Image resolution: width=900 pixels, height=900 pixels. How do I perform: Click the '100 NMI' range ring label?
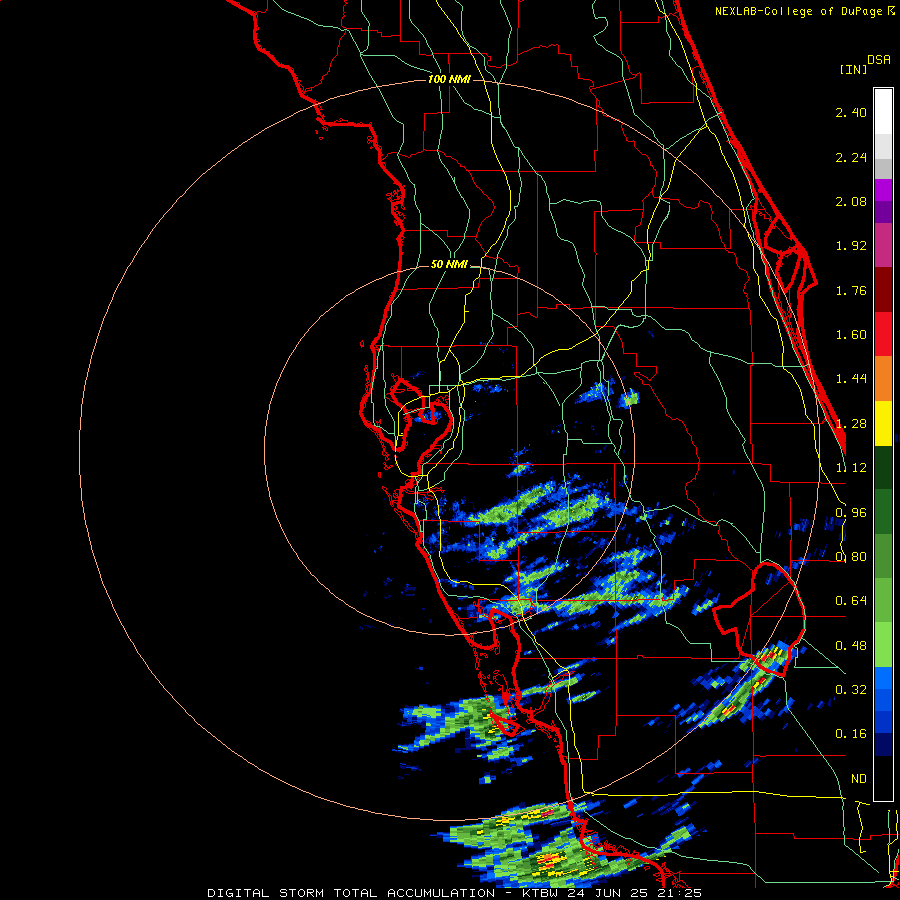pos(449,79)
